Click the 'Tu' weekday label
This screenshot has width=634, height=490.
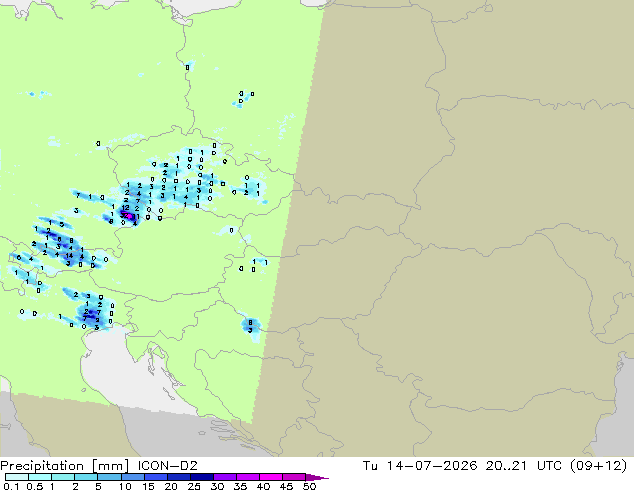[x=370, y=466]
